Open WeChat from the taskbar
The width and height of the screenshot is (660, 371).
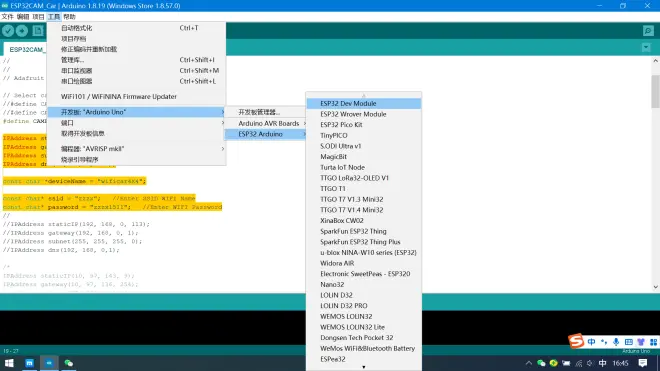(69, 363)
